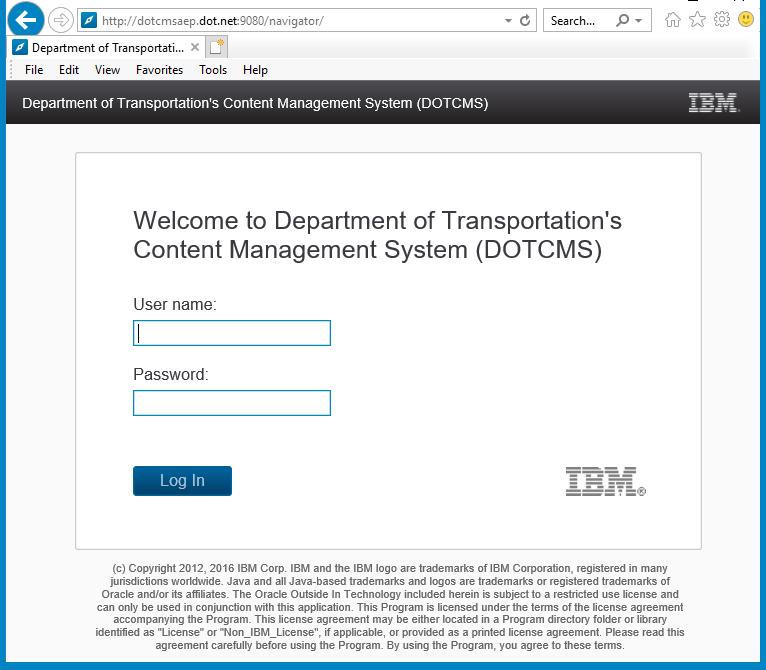Click the Log In button
The image size is (766, 670).
point(182,480)
